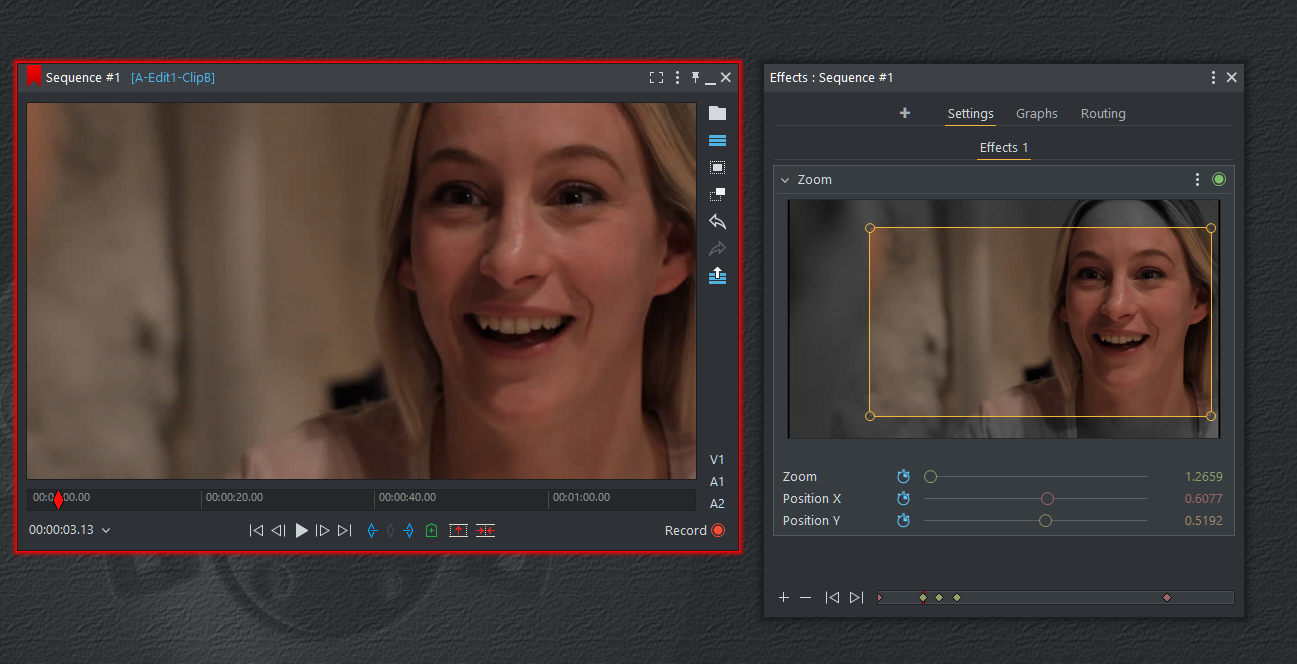Image resolution: width=1297 pixels, height=664 pixels.
Task: Click the bottom-right zoom crop handle
Action: 1211,416
